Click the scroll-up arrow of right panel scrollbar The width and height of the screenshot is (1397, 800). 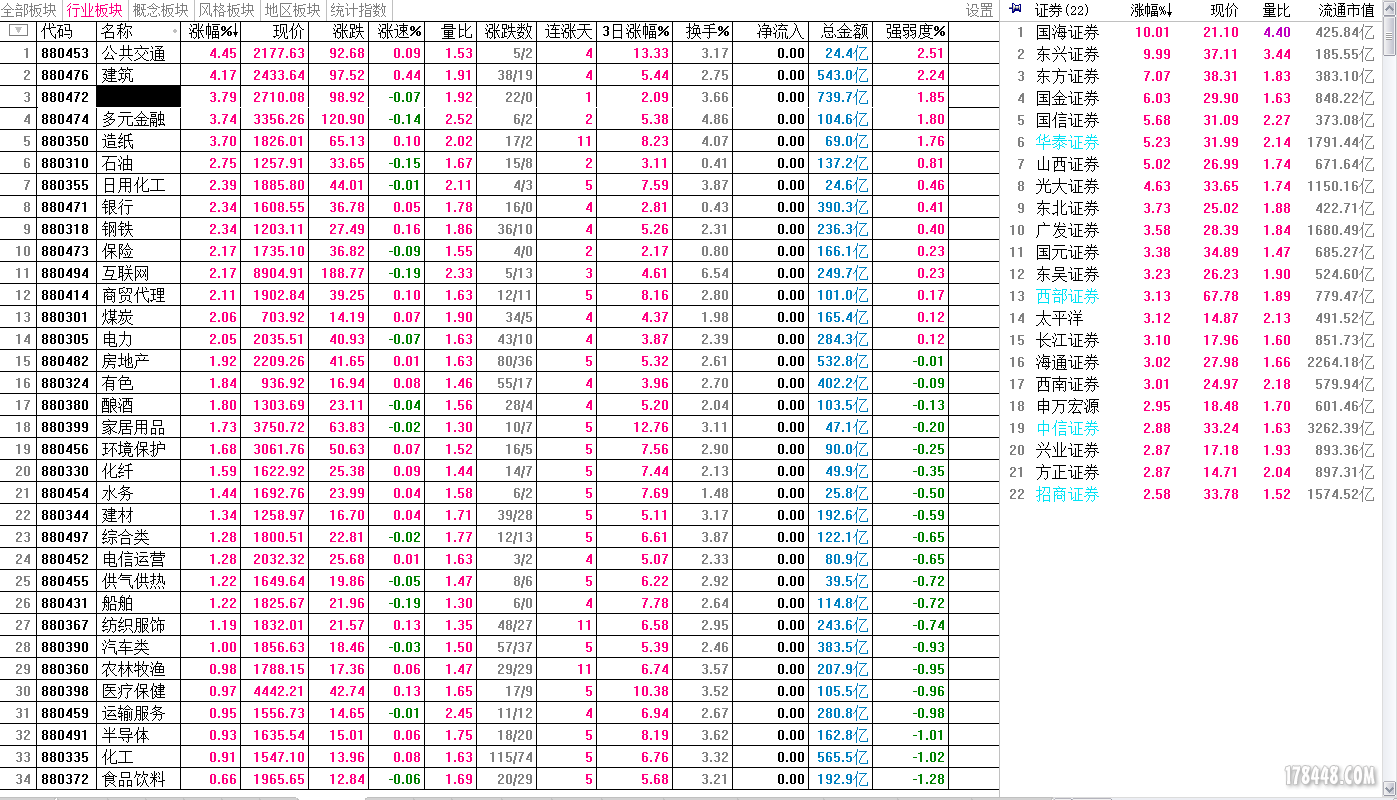(1390, 7)
